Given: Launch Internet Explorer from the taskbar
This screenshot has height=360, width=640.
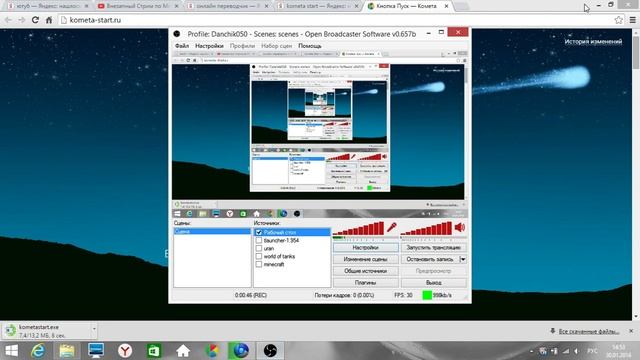Looking at the screenshot, I should [38, 350].
